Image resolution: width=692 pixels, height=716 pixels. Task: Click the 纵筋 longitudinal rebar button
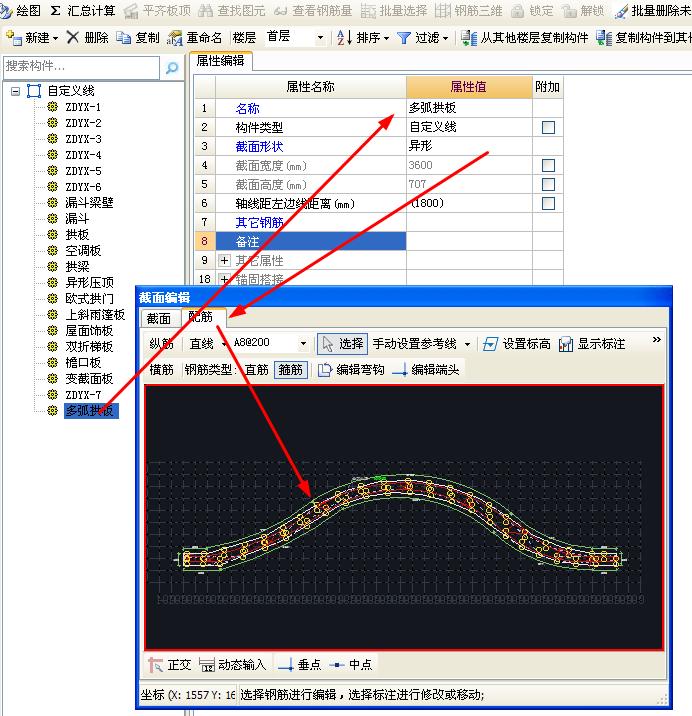tap(161, 344)
